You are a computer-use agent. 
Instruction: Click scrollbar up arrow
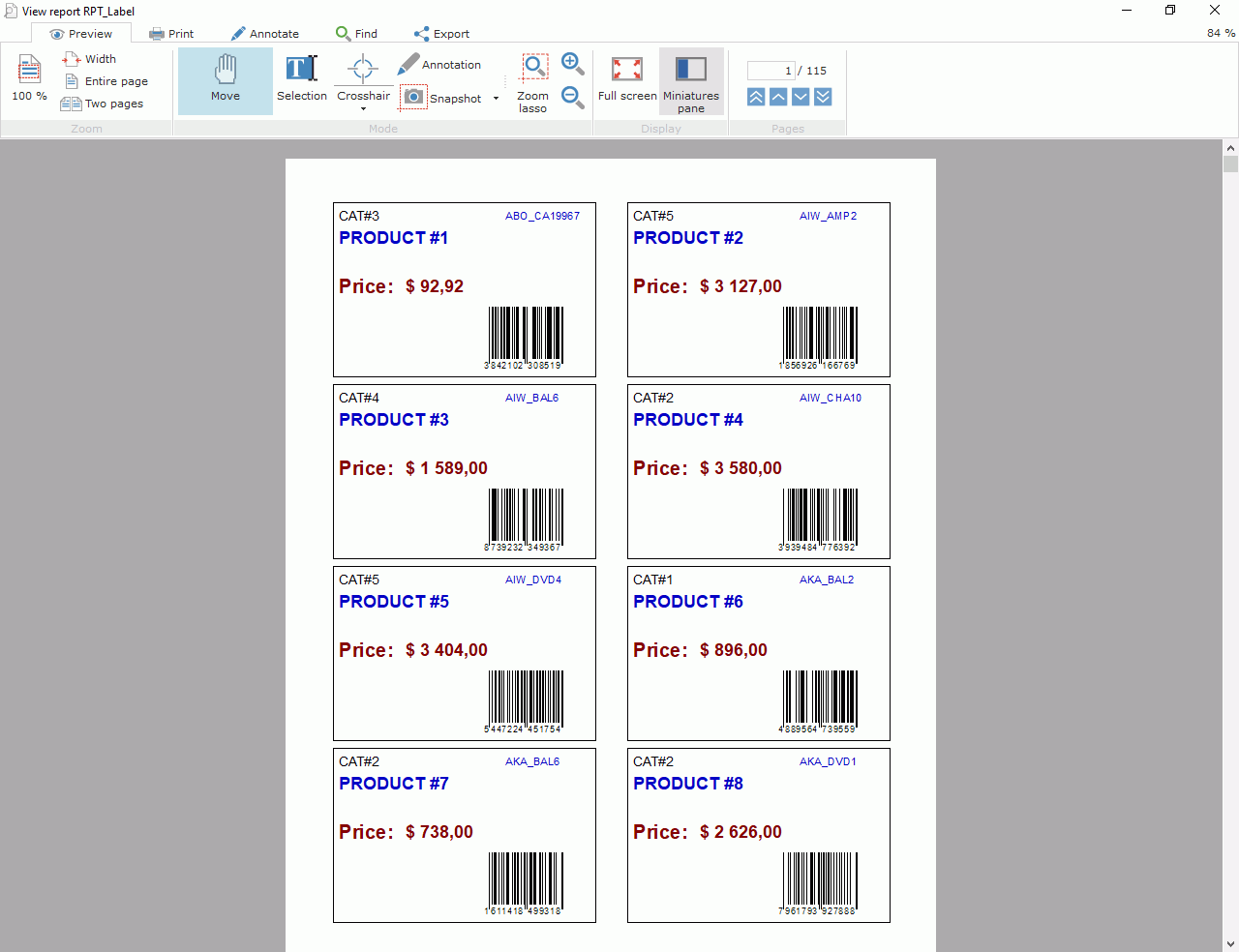pyautogui.click(x=1230, y=148)
